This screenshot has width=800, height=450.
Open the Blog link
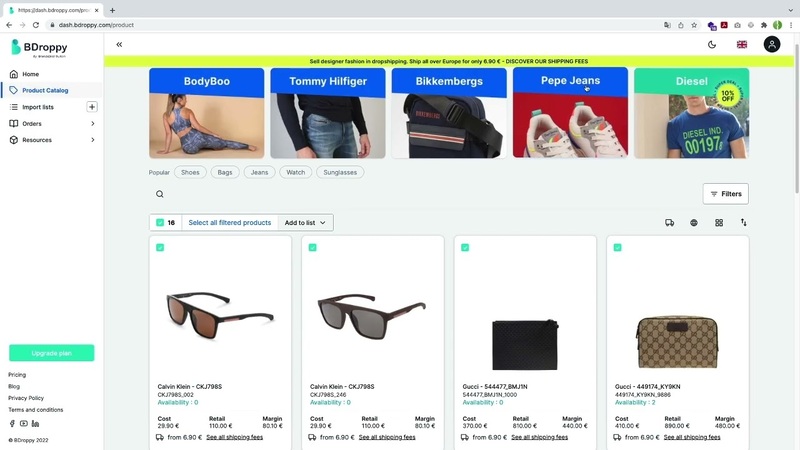click(x=14, y=386)
